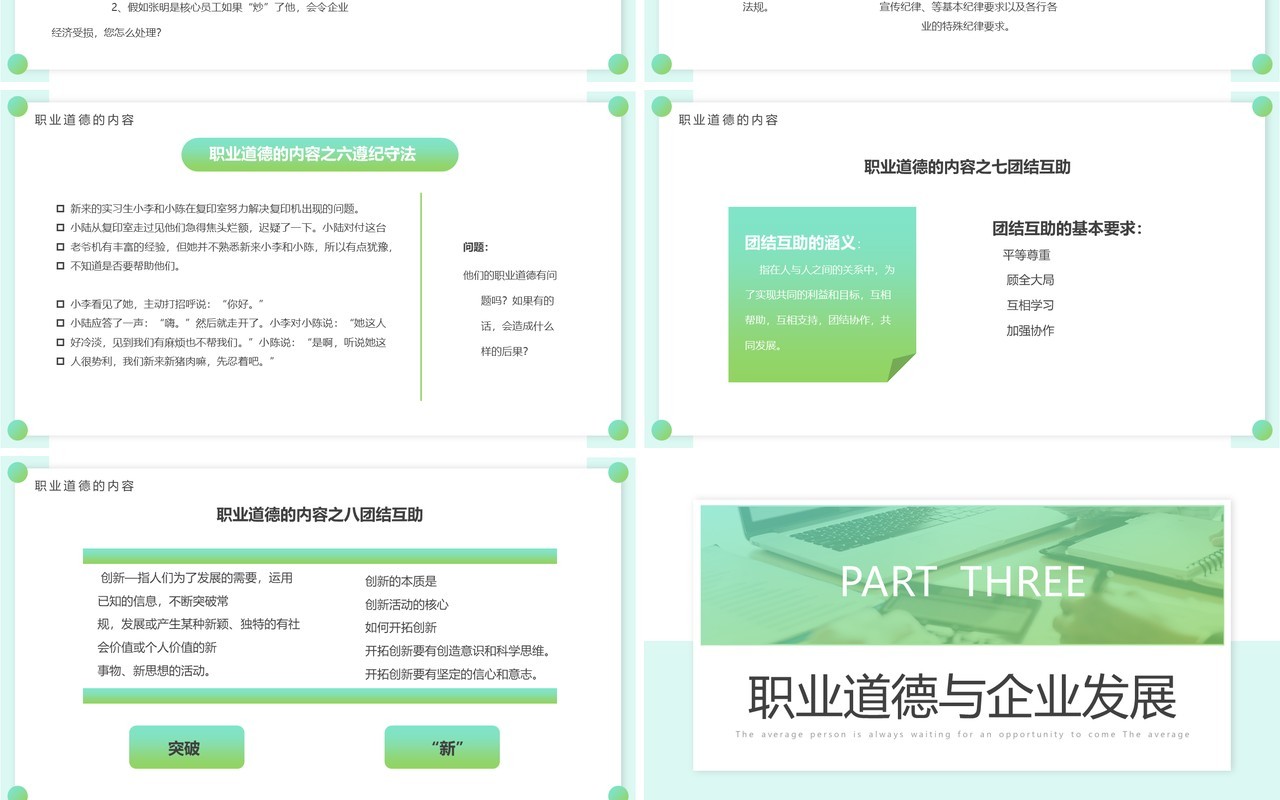The image size is (1280, 800).
Task: Select the heading 职业道德的内容之八团结互助
Action: coord(320,515)
